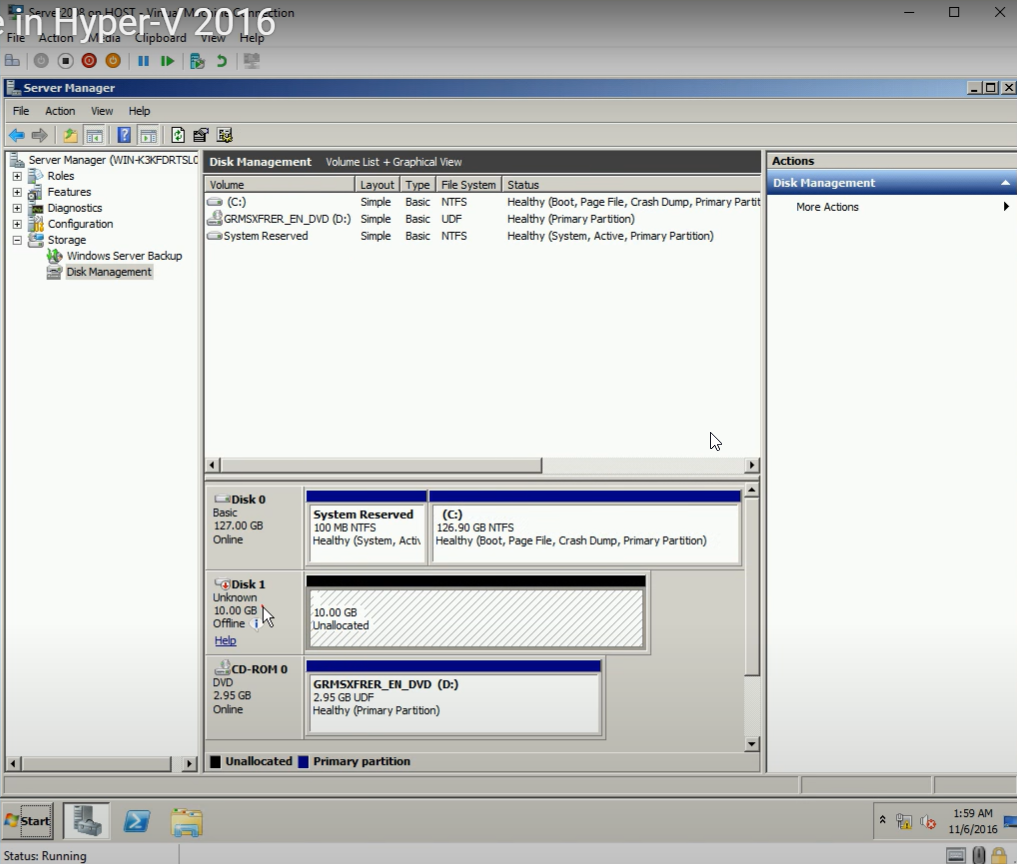
Task: Select the System Reserved 100 MB partition block
Action: (x=366, y=533)
